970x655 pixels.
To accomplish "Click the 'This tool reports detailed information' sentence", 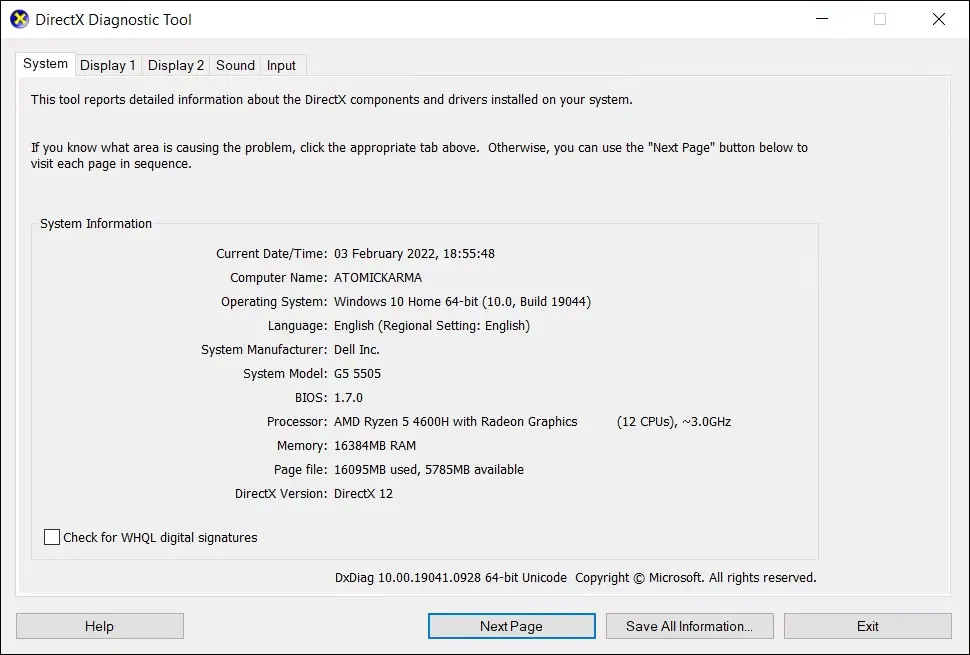I will tap(332, 100).
